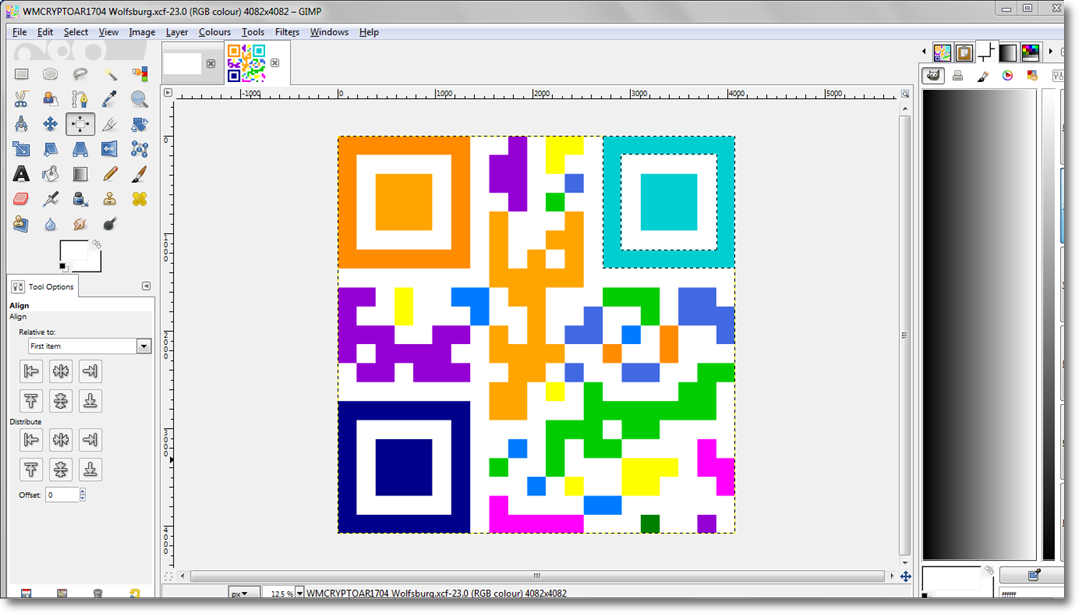The width and height of the screenshot is (1080, 615).
Task: Select the Text tool
Action: coord(21,174)
